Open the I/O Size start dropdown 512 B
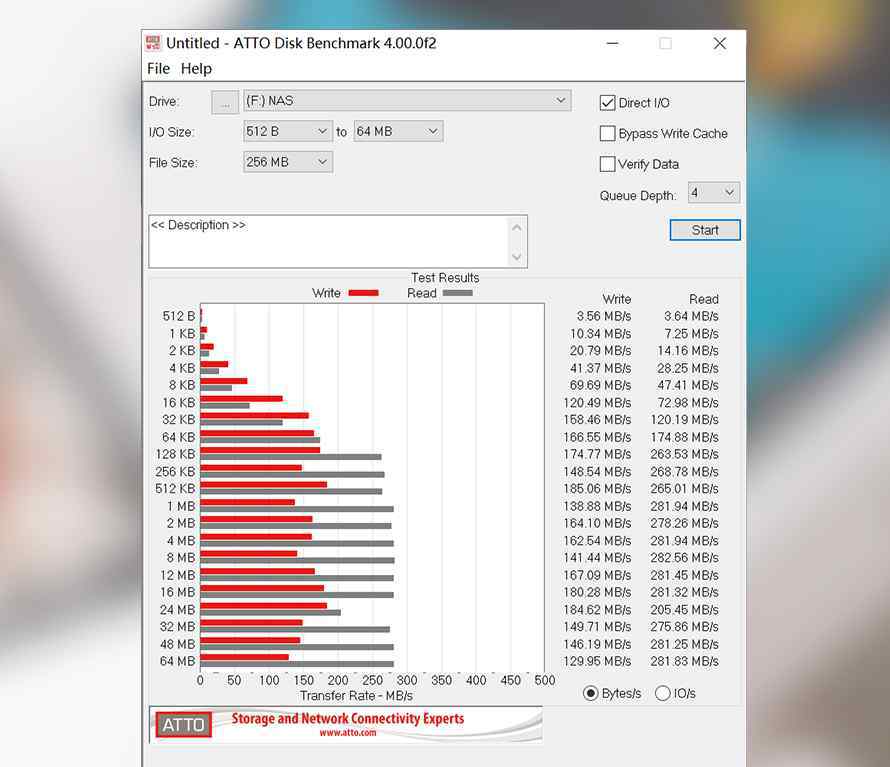 288,131
